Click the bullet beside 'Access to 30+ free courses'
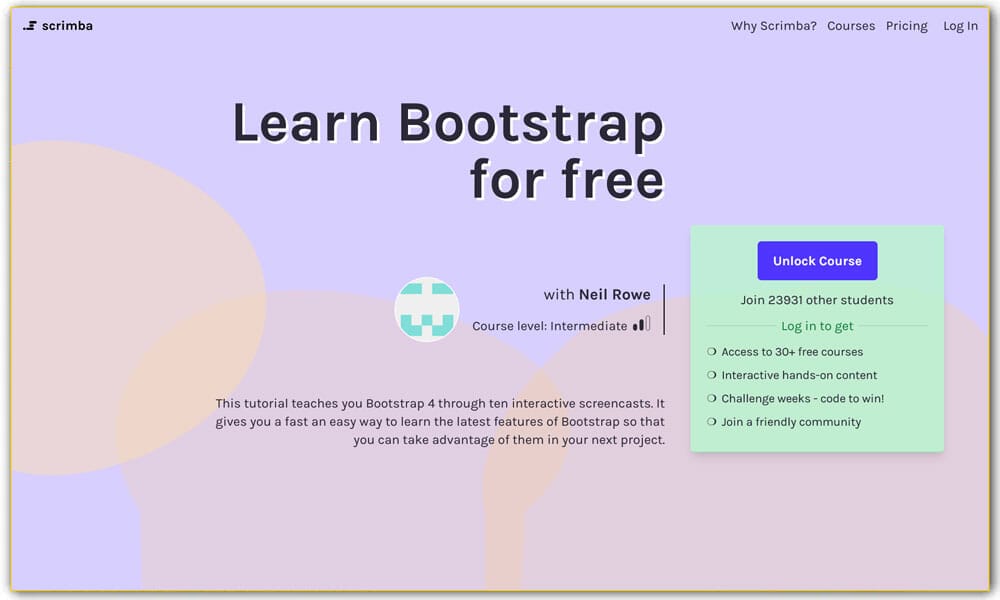1000x600 pixels. coord(710,351)
